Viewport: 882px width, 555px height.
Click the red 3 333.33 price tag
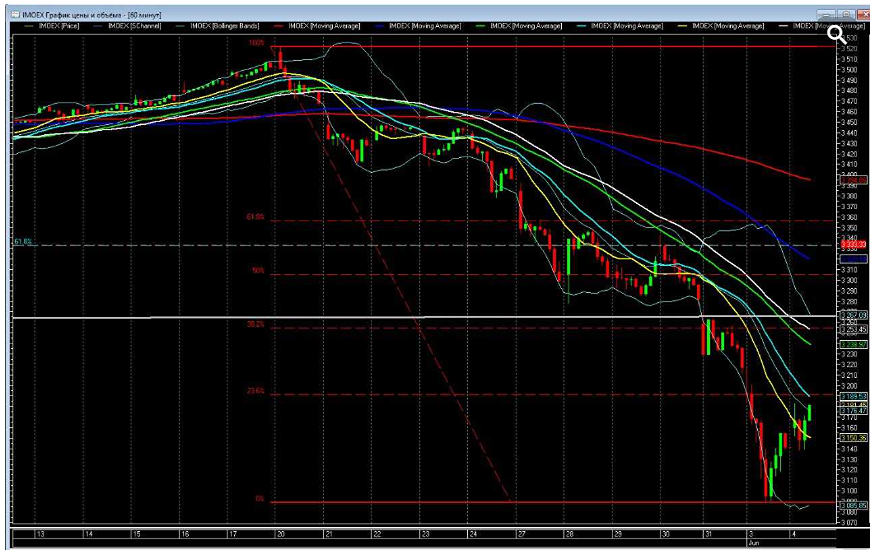point(853,245)
